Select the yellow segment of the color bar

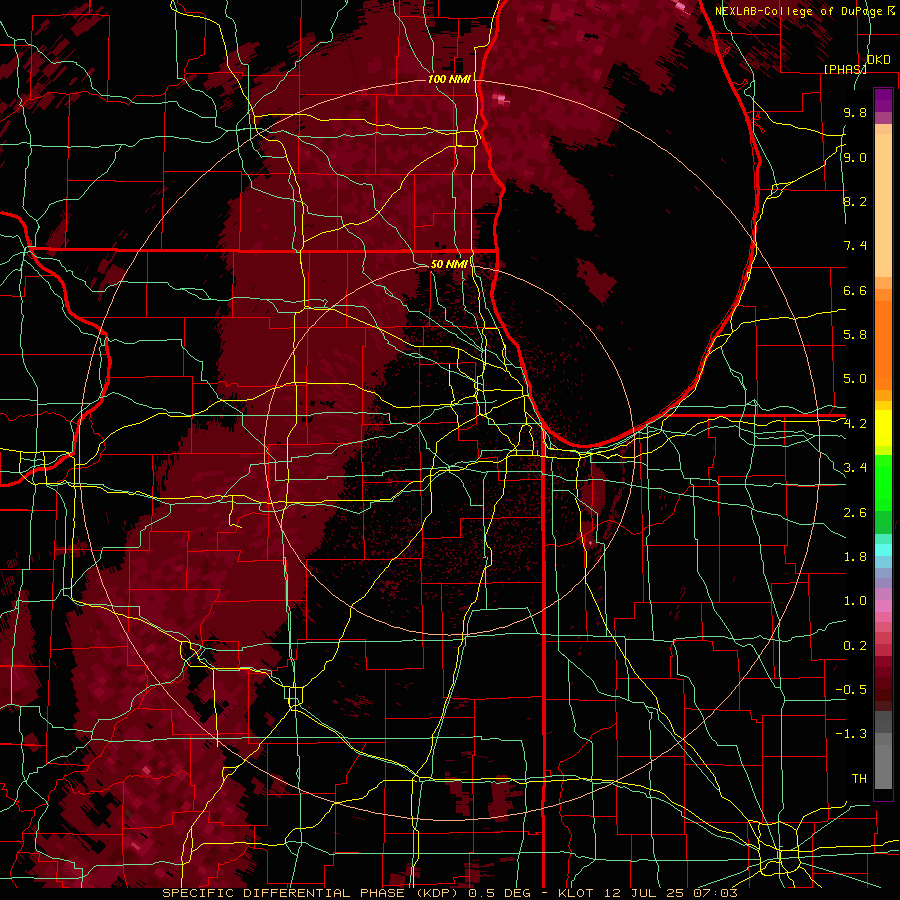(x=883, y=428)
